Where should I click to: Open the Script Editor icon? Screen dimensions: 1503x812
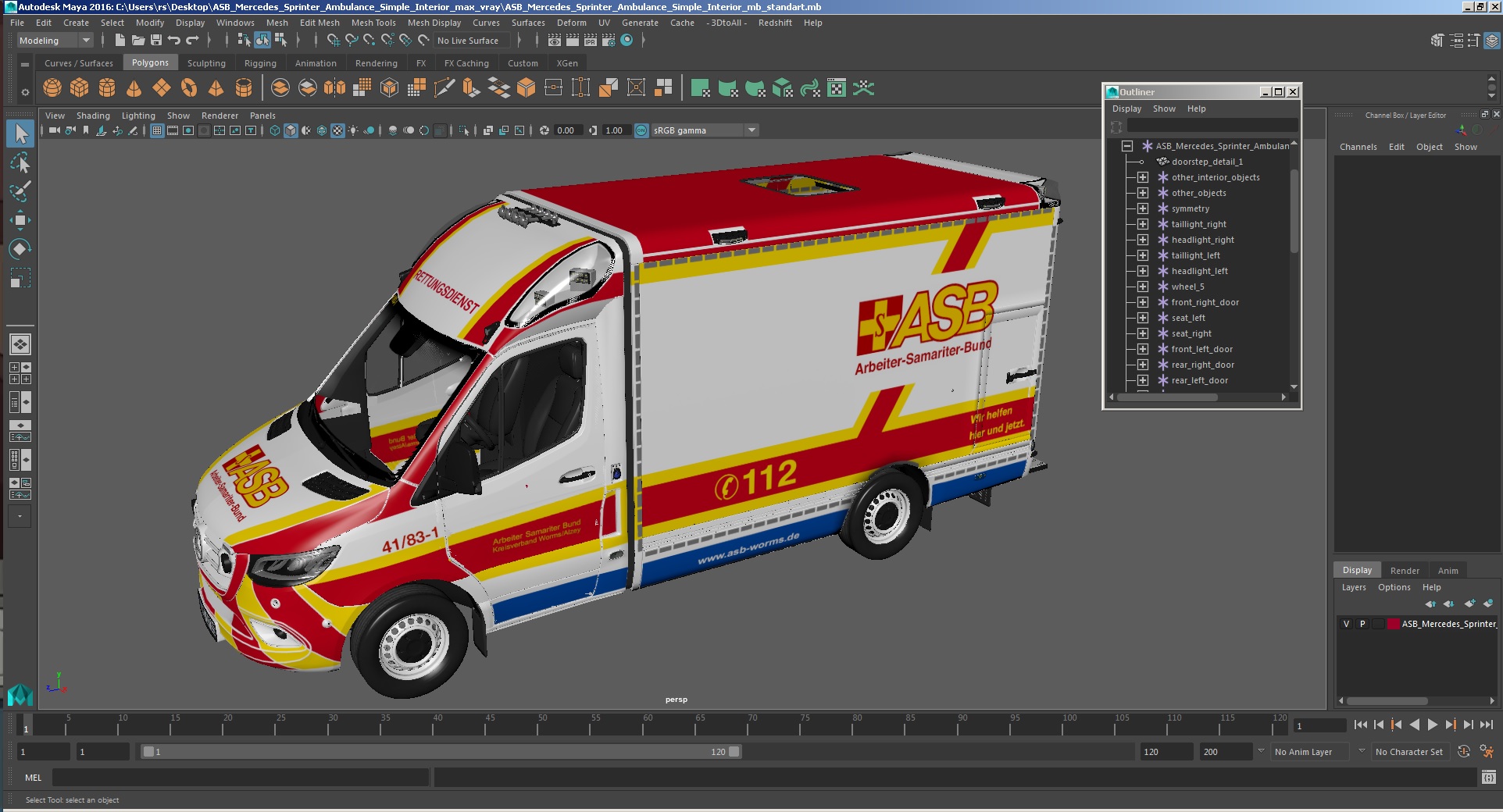[x=1488, y=778]
